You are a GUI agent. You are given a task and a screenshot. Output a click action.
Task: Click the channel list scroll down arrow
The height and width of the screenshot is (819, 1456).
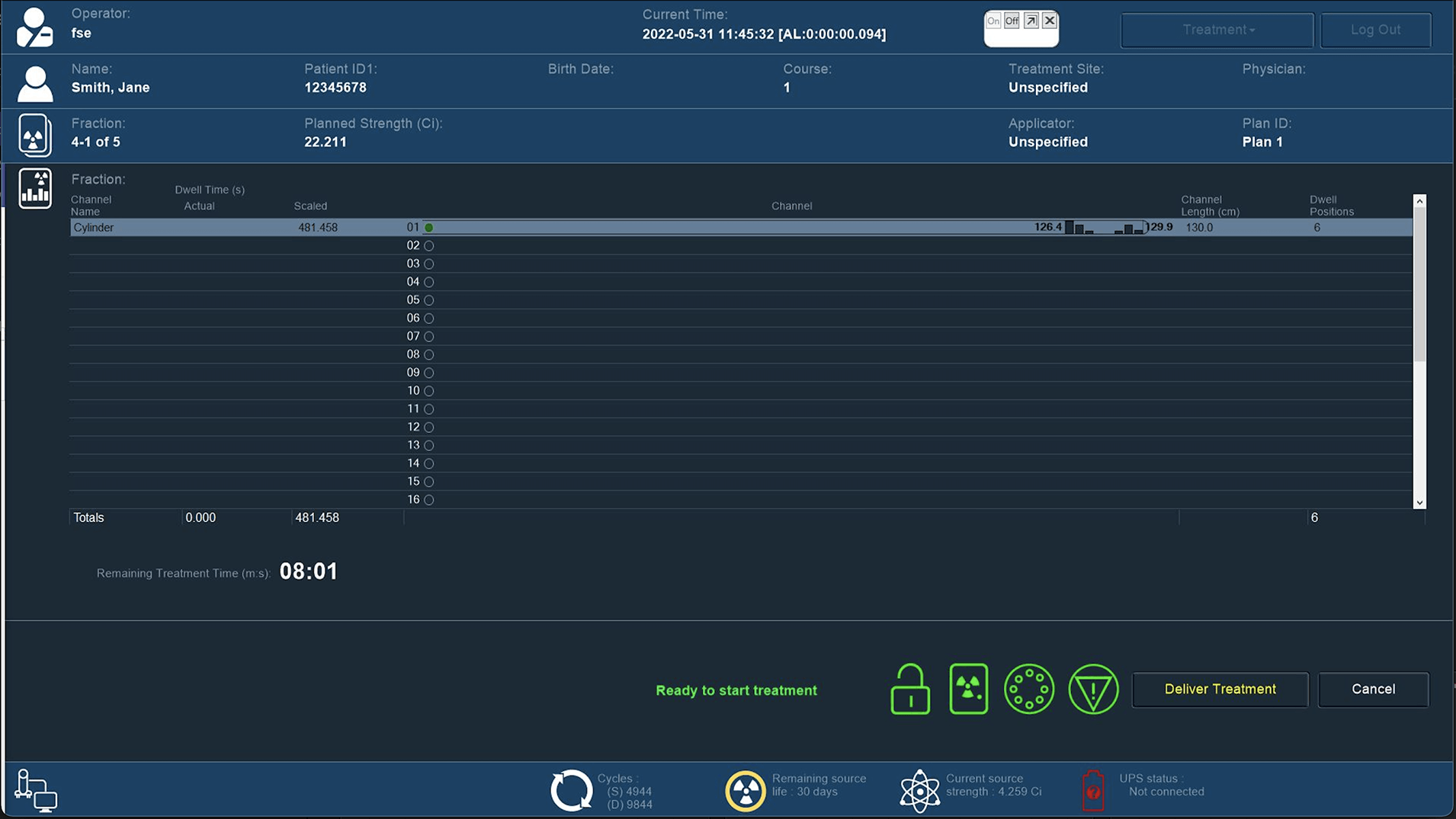(x=1419, y=503)
